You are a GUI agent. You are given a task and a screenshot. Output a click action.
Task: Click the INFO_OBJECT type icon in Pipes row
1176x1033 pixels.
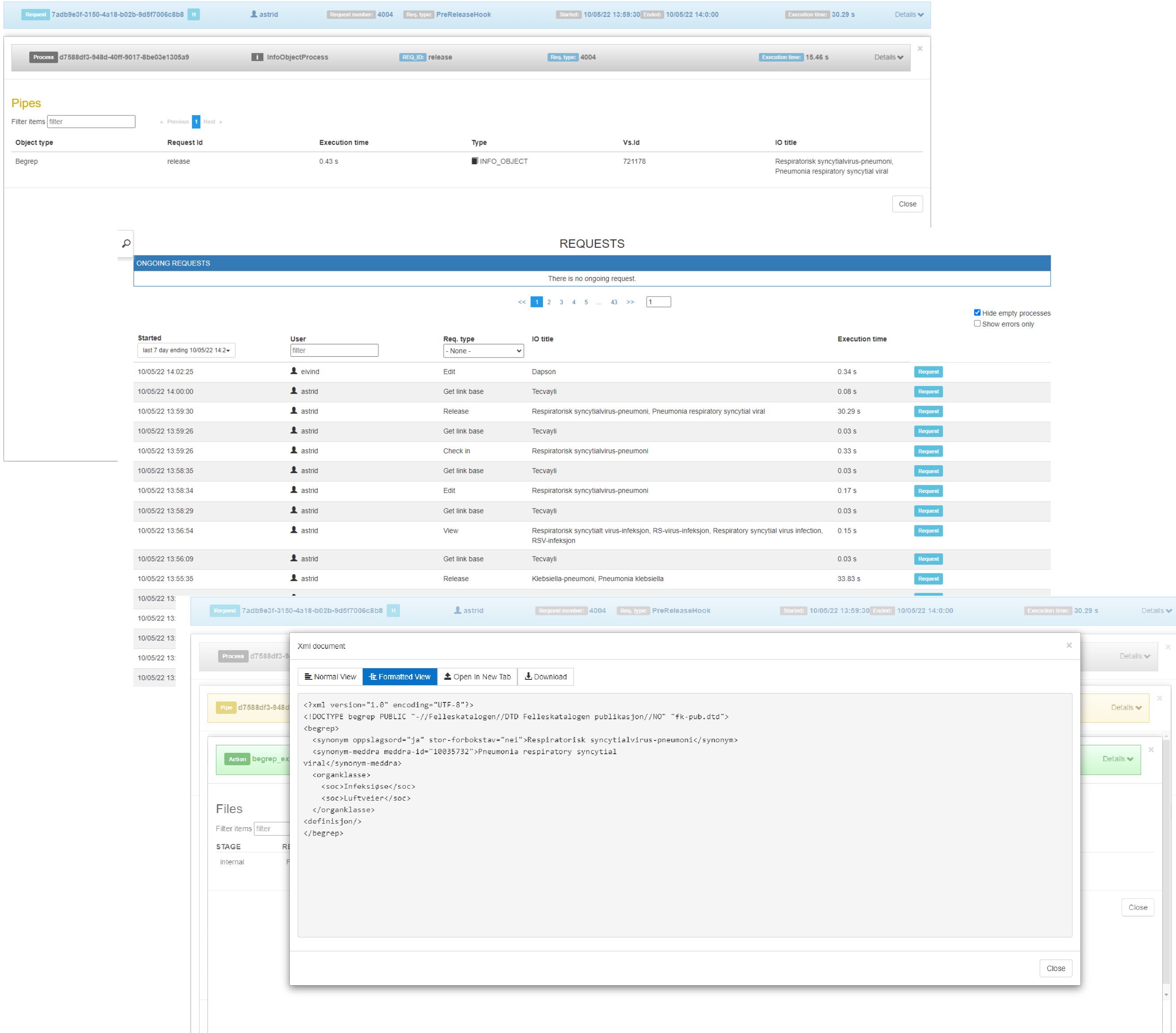tap(475, 161)
